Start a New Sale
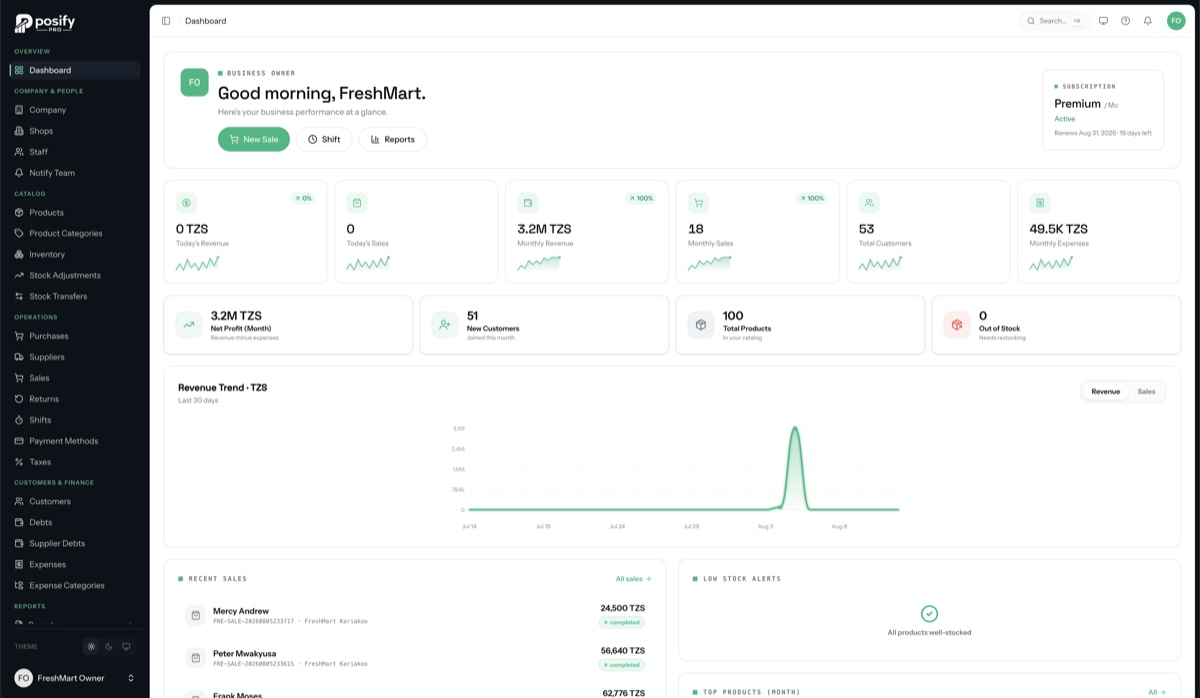Image resolution: width=1200 pixels, height=698 pixels. [x=254, y=139]
